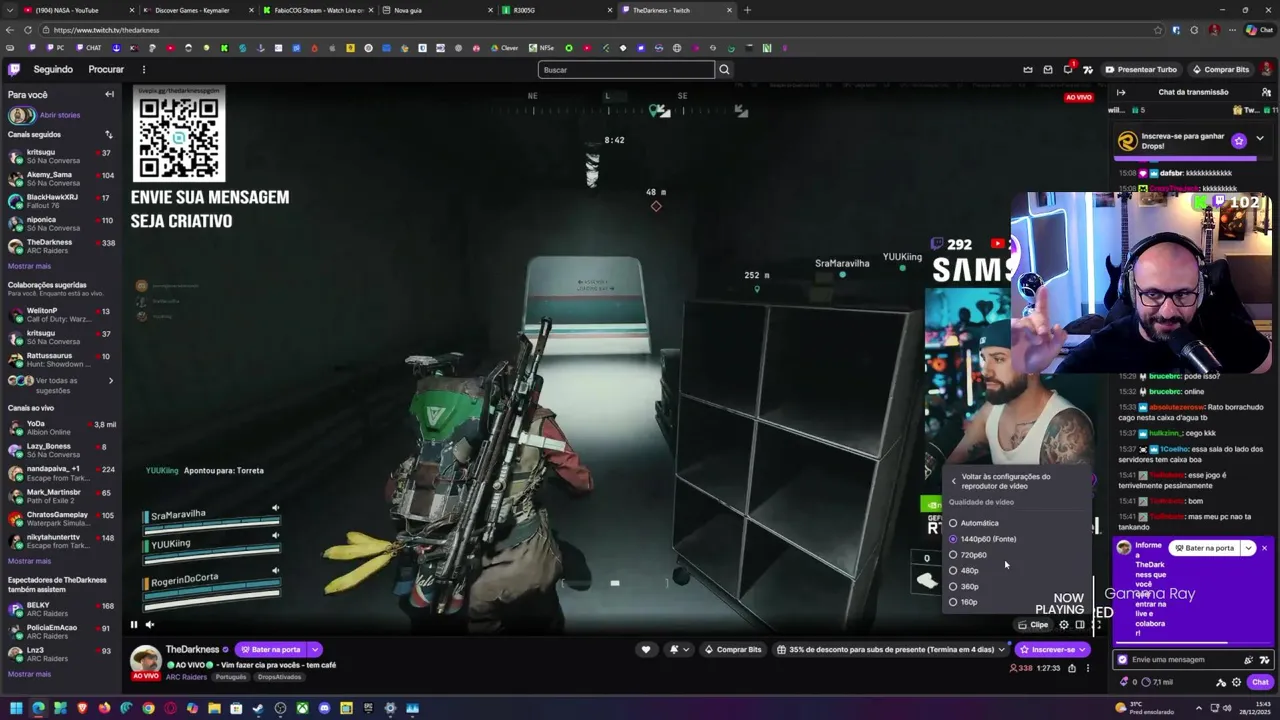The image size is (1280, 720).
Task: Switch to Nova guia browser tab
Action: pyautogui.click(x=435, y=10)
